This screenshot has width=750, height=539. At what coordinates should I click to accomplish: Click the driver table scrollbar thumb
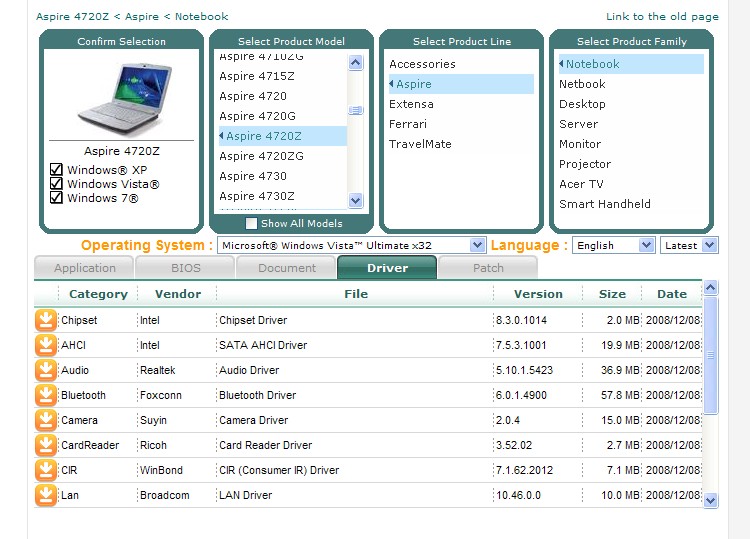click(711, 355)
